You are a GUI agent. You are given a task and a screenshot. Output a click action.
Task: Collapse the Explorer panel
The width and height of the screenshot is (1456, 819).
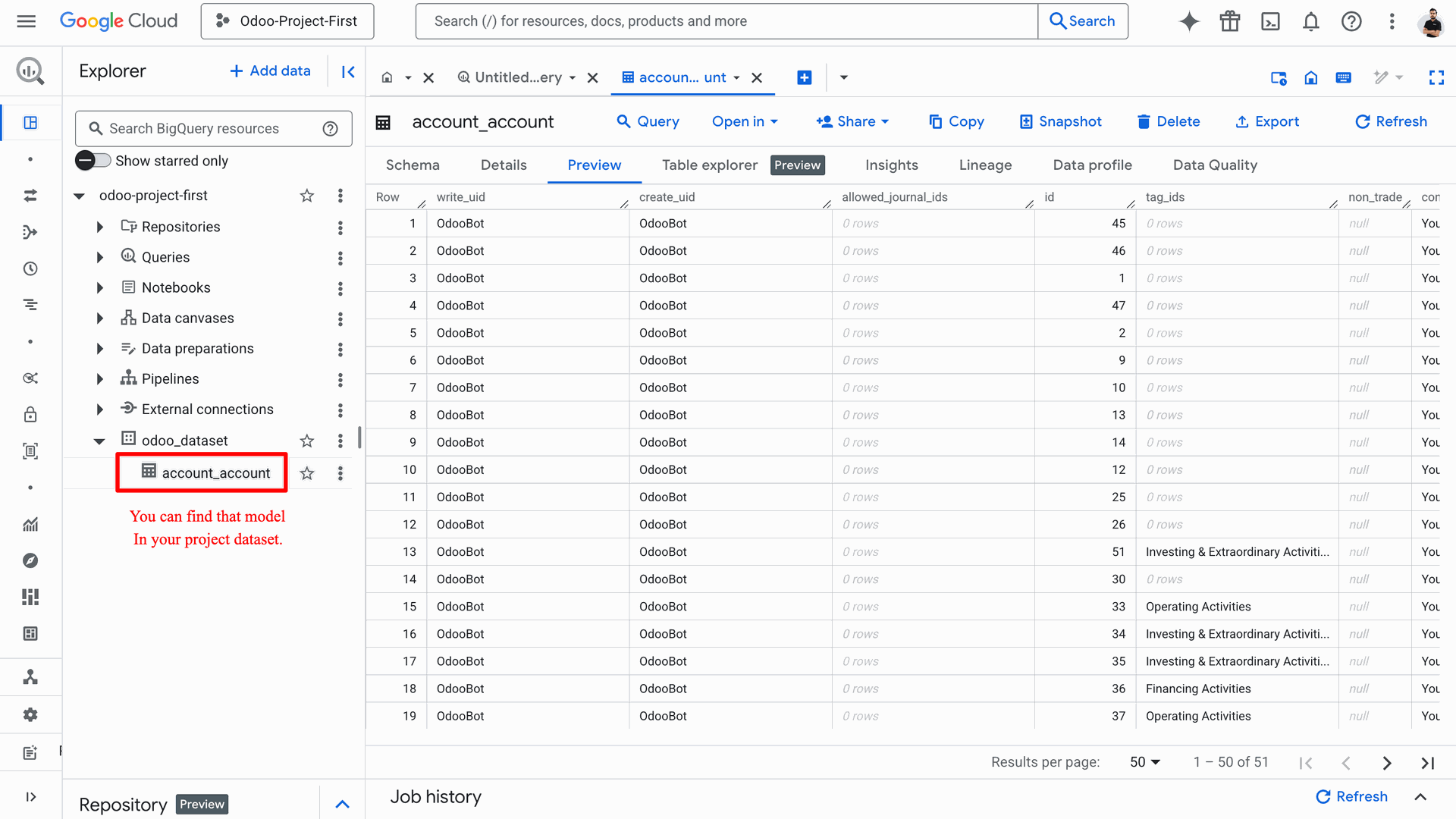[x=348, y=71]
